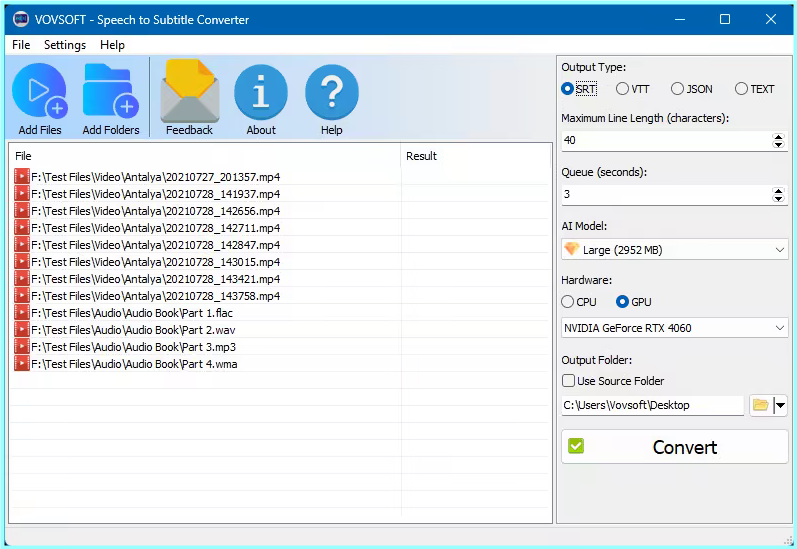Click the Queue seconds spinner arrows
Viewport: 797px width, 549px height.
pos(778,194)
